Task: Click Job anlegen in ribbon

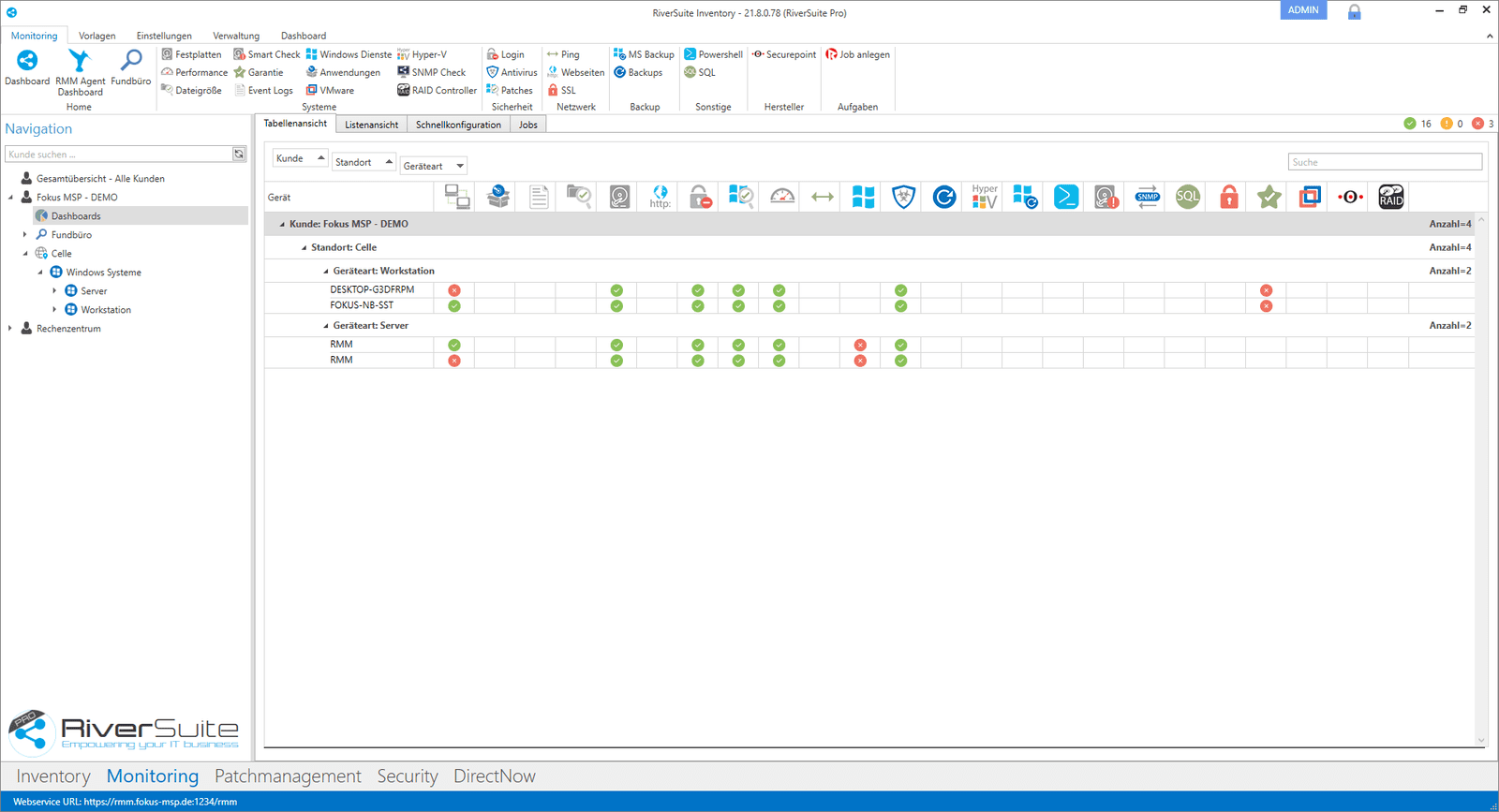Action: click(857, 54)
